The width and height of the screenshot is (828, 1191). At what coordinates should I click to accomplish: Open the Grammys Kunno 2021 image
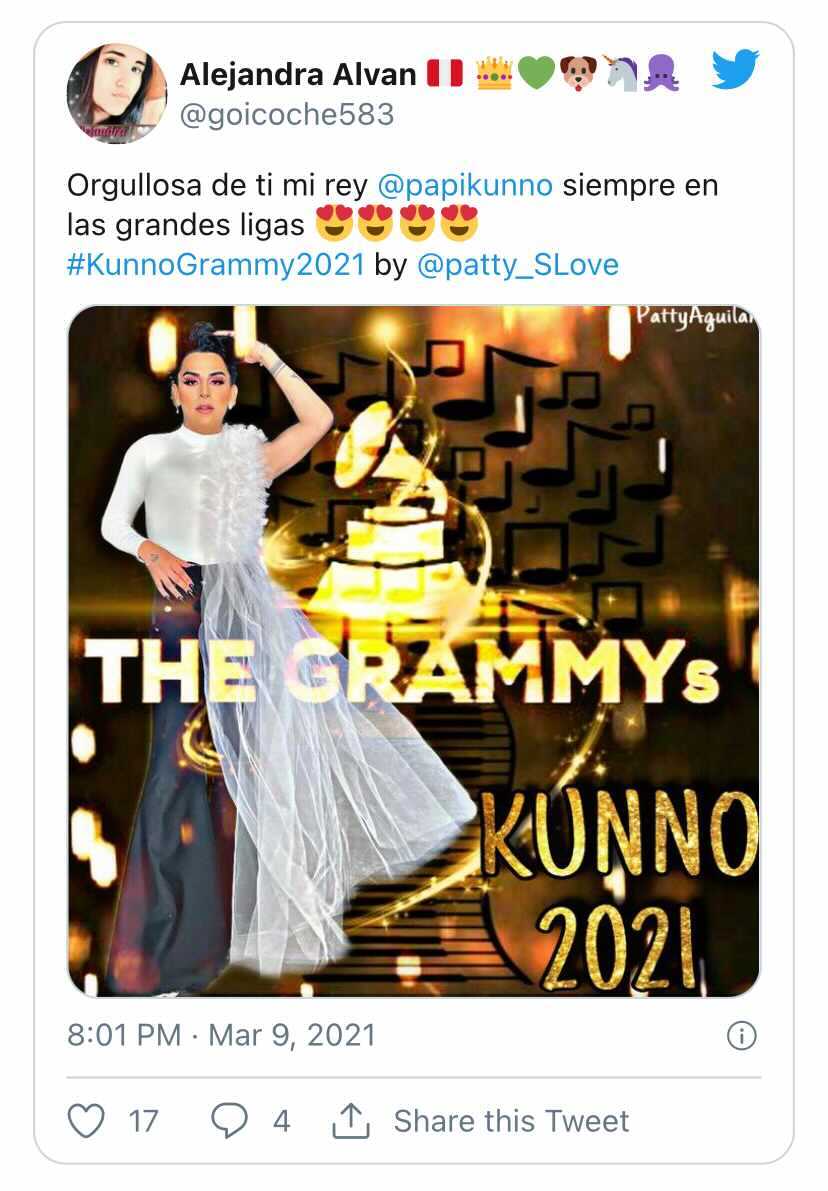click(x=414, y=651)
